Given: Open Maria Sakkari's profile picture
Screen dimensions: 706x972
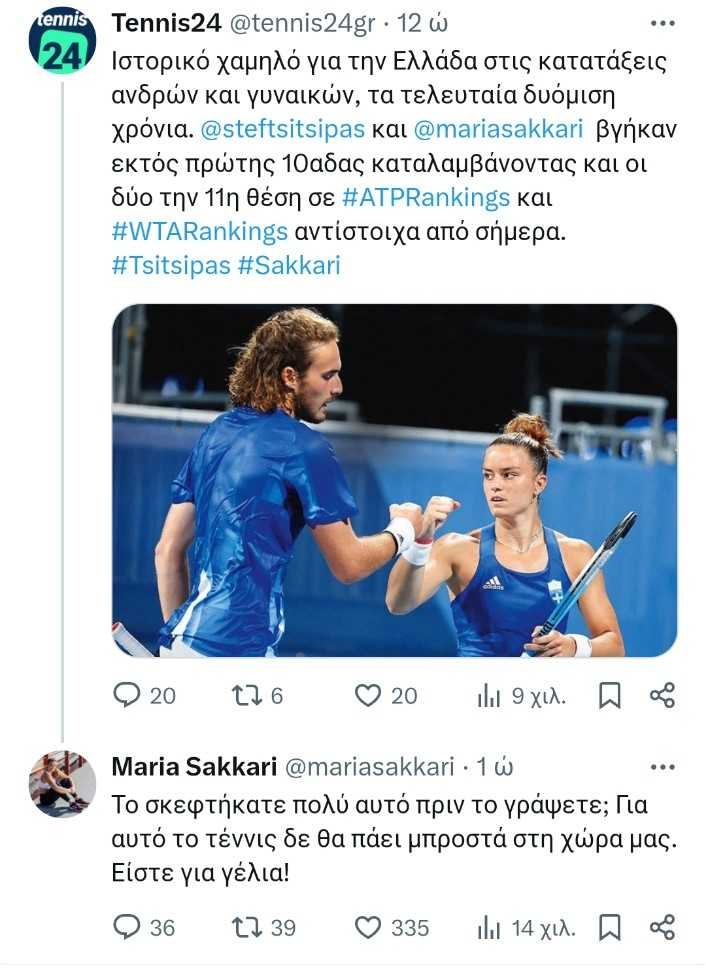Looking at the screenshot, I should pos(62,785).
